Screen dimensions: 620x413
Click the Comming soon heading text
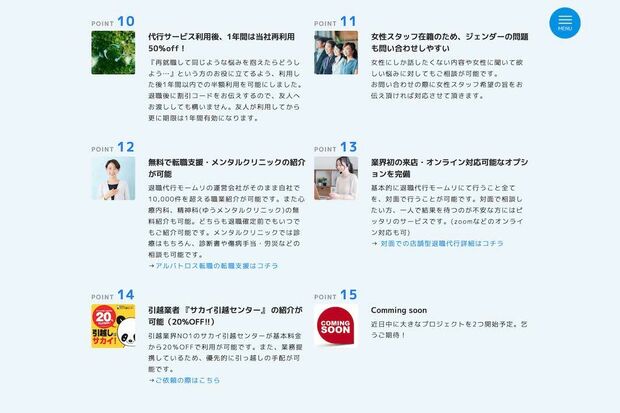399,311
